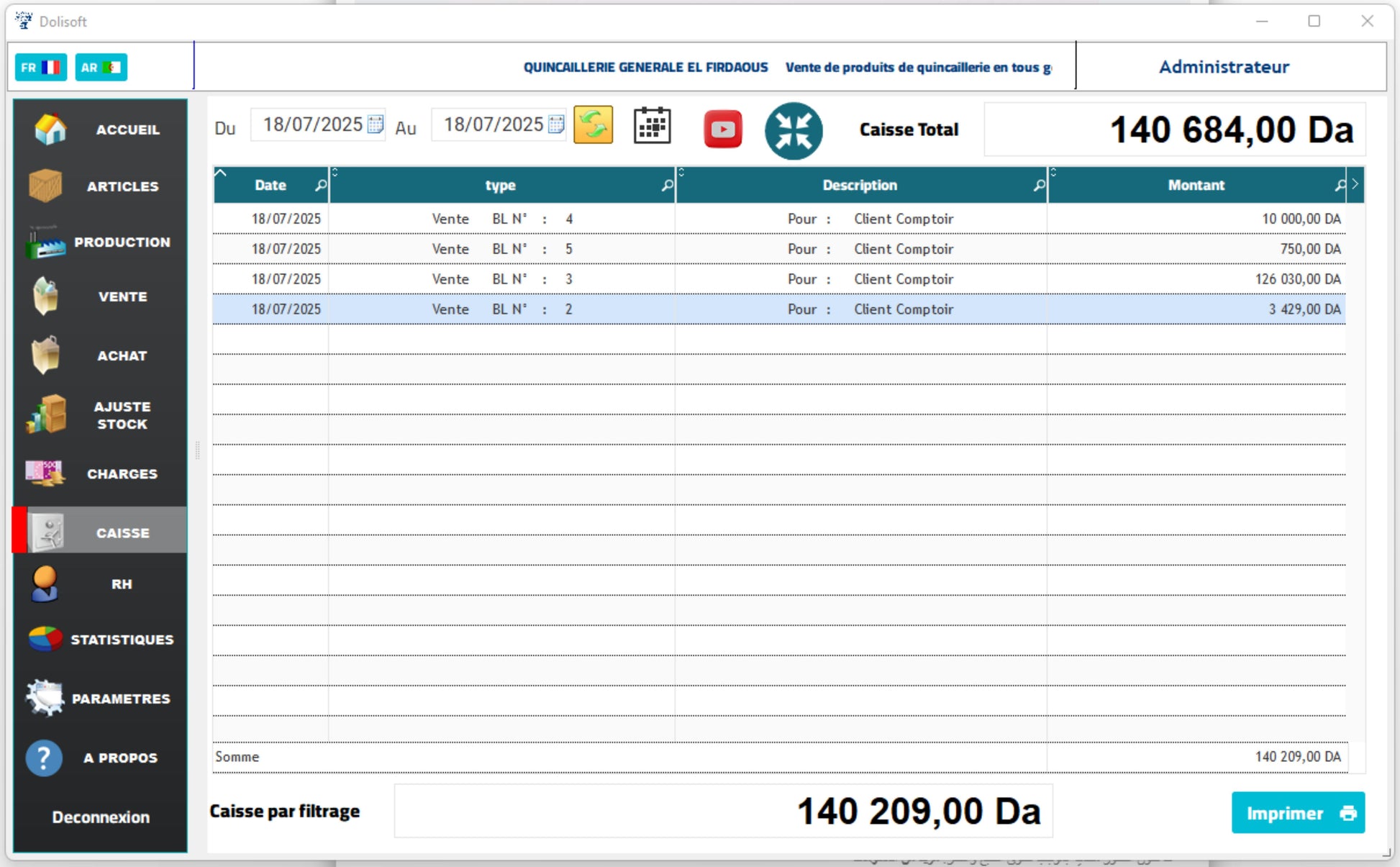This screenshot has width=1400, height=867.
Task: Click the Imprimer print button
Action: tap(1297, 813)
